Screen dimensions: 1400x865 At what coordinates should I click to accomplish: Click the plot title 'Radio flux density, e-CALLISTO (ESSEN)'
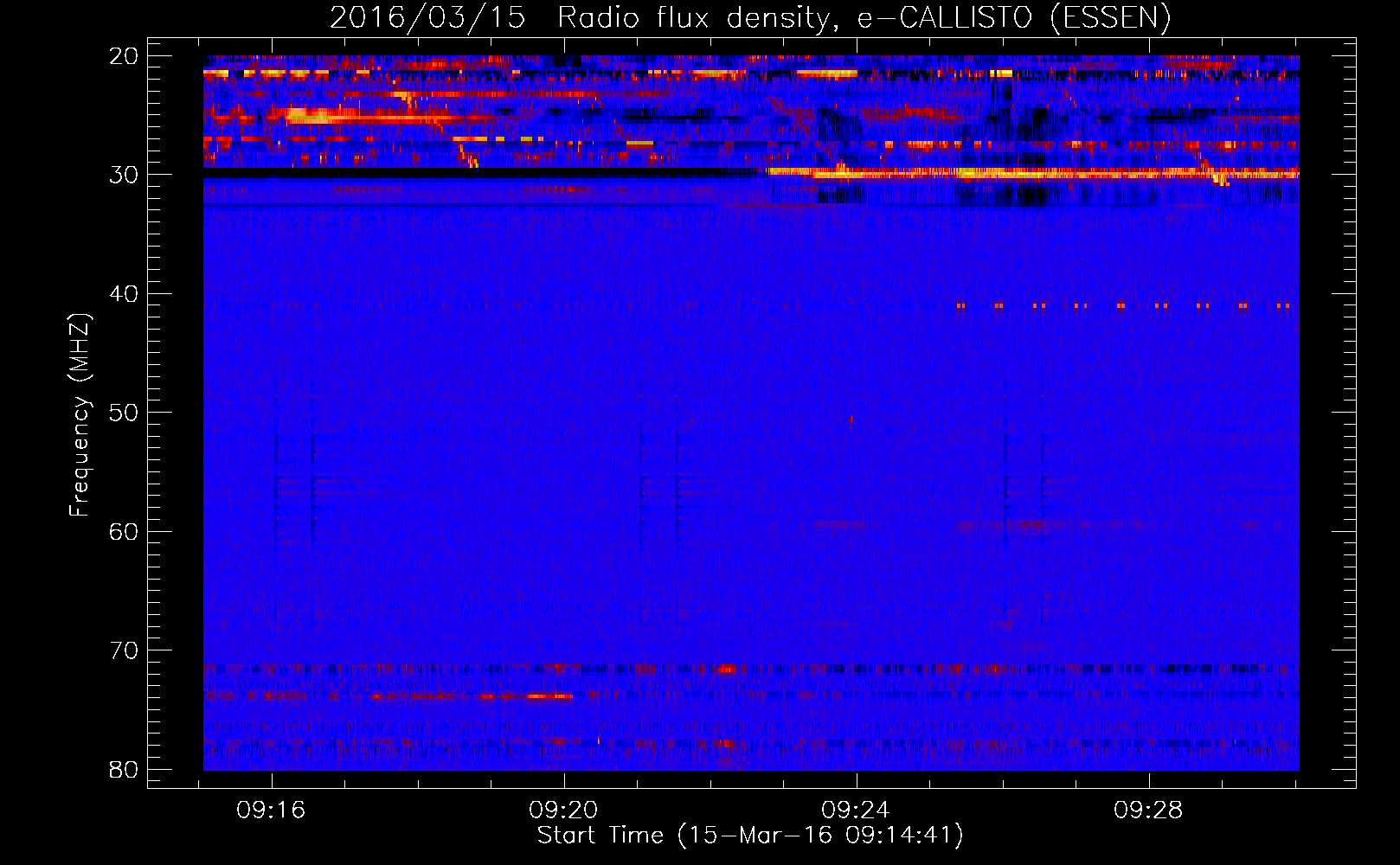(864, 18)
